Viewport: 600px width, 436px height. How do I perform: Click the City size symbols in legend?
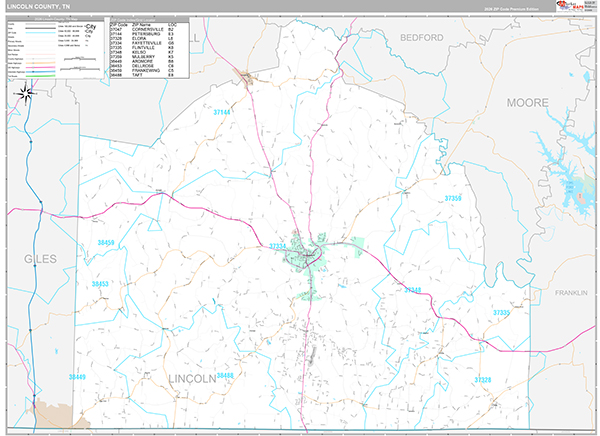(x=92, y=32)
